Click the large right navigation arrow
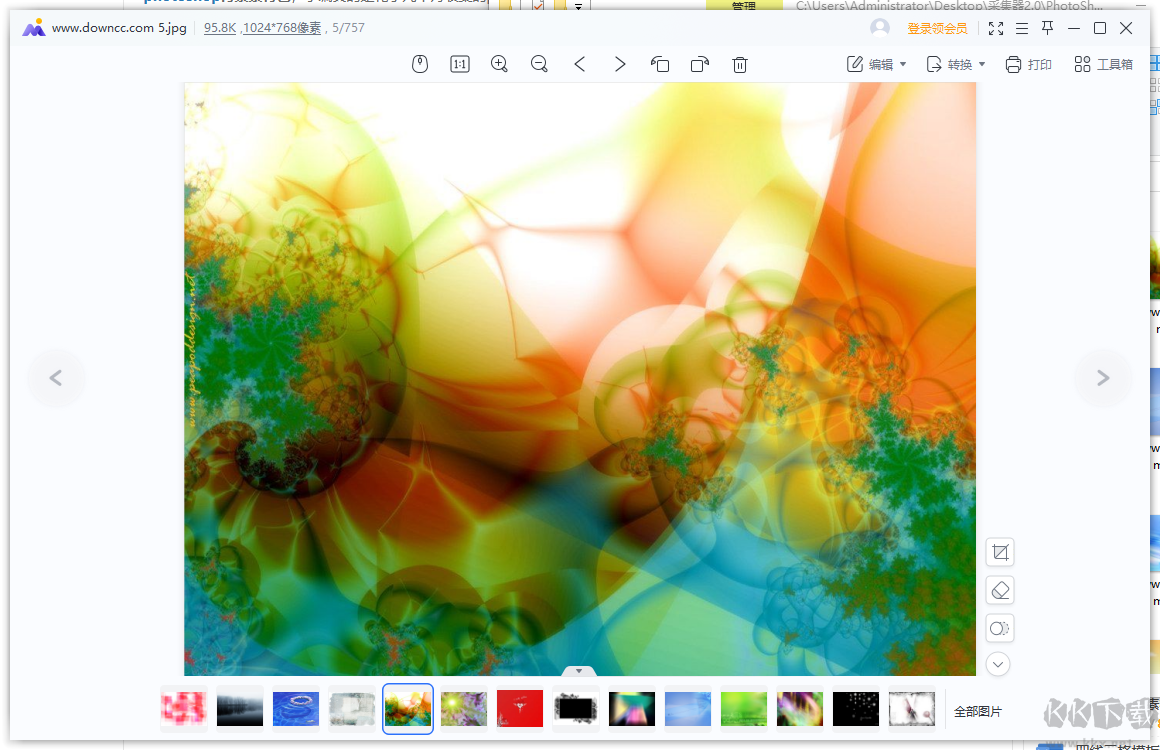1160x750 pixels. [x=1103, y=378]
